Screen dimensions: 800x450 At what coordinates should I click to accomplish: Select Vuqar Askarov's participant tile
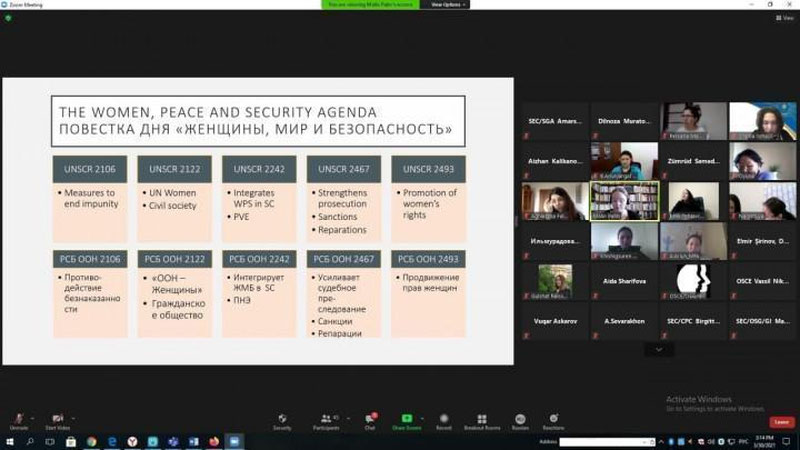[556, 321]
